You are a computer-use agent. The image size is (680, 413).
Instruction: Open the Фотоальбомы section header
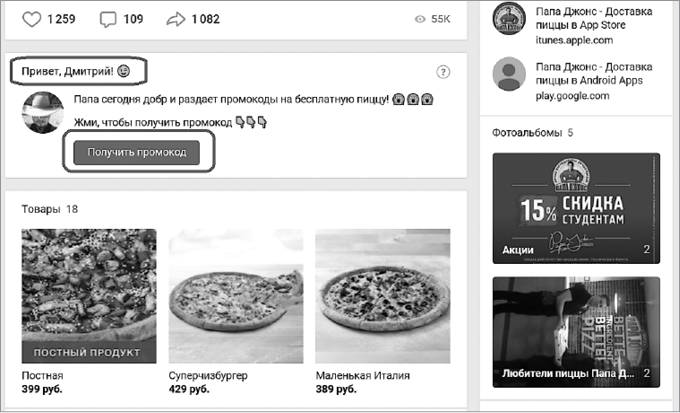(532, 133)
